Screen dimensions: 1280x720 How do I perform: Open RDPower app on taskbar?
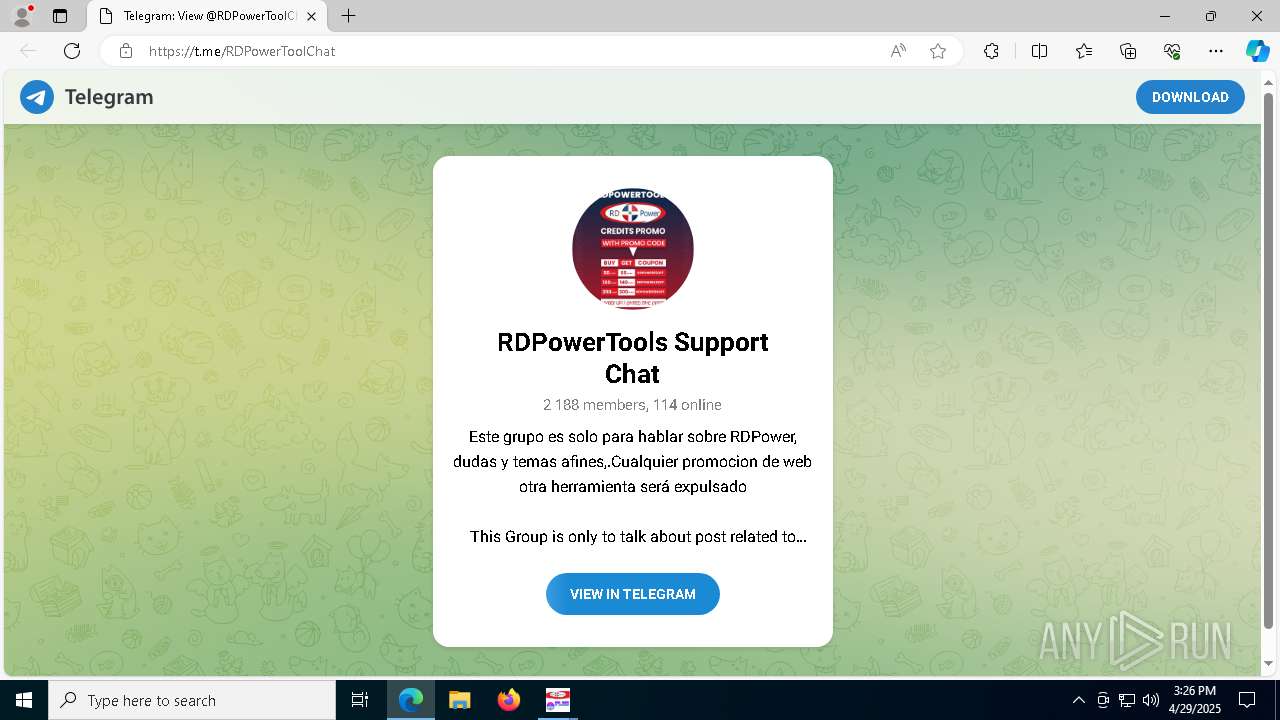point(558,700)
